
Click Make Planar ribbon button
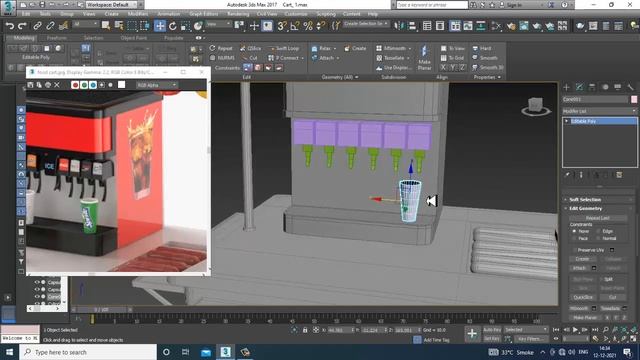424,58
